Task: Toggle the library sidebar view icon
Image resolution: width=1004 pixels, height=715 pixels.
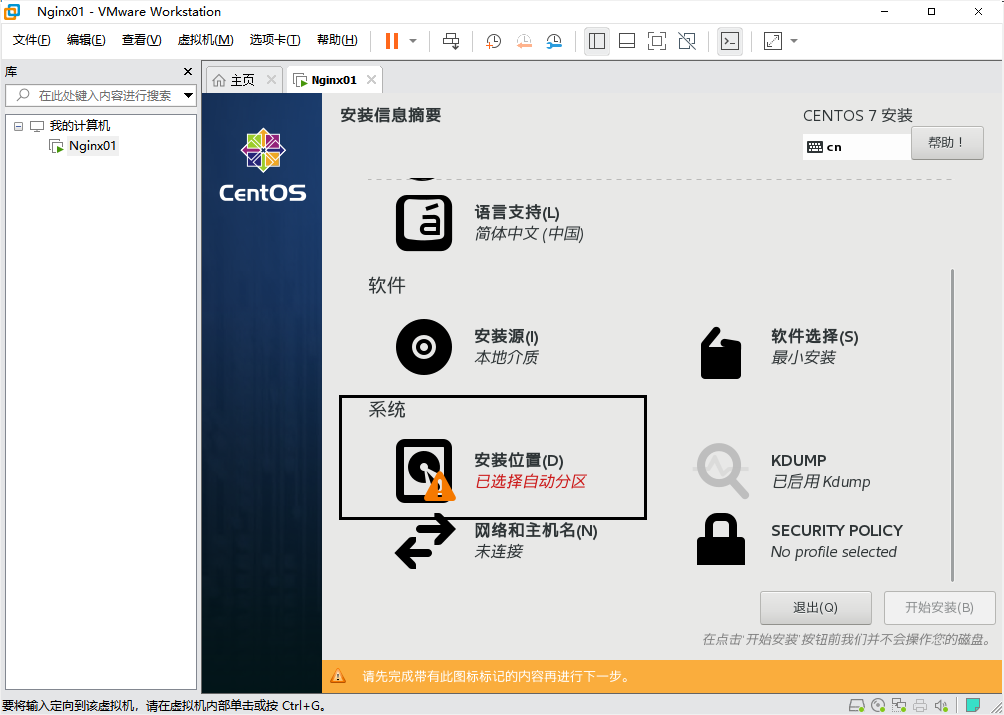Action: click(597, 41)
